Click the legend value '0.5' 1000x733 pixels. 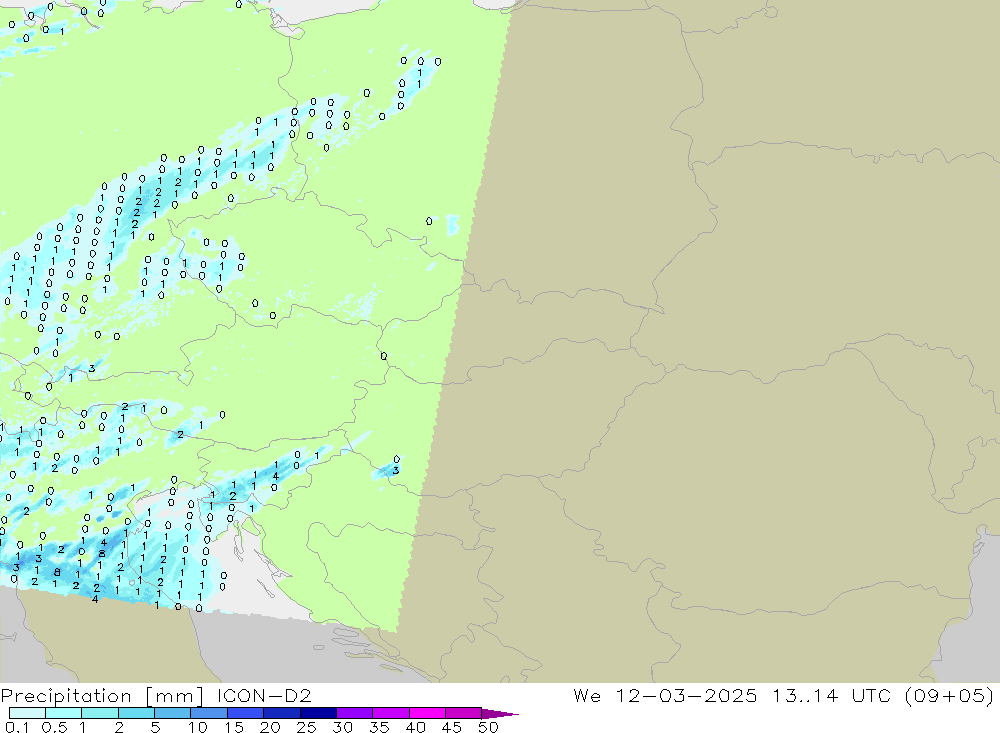54,727
